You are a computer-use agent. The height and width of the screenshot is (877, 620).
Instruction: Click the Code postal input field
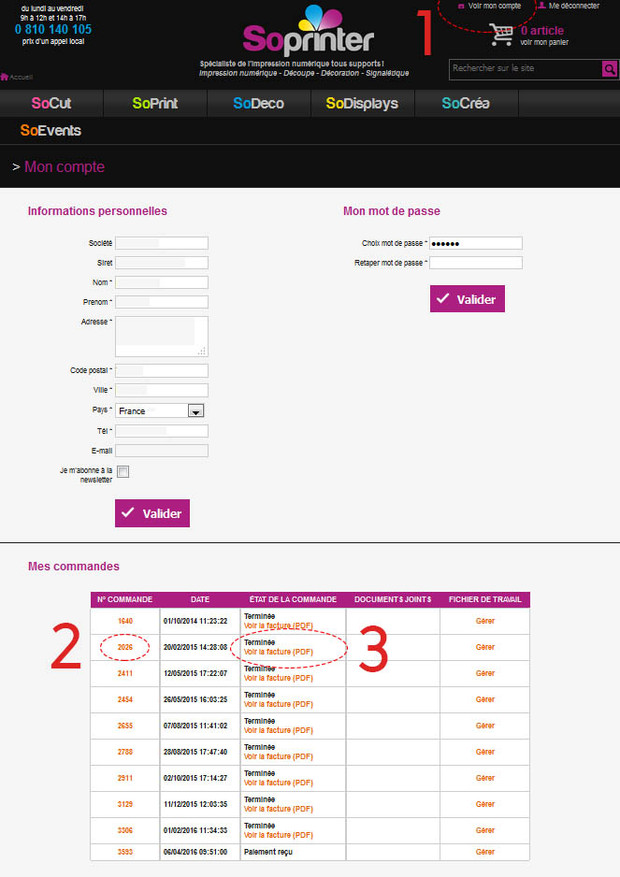point(162,370)
